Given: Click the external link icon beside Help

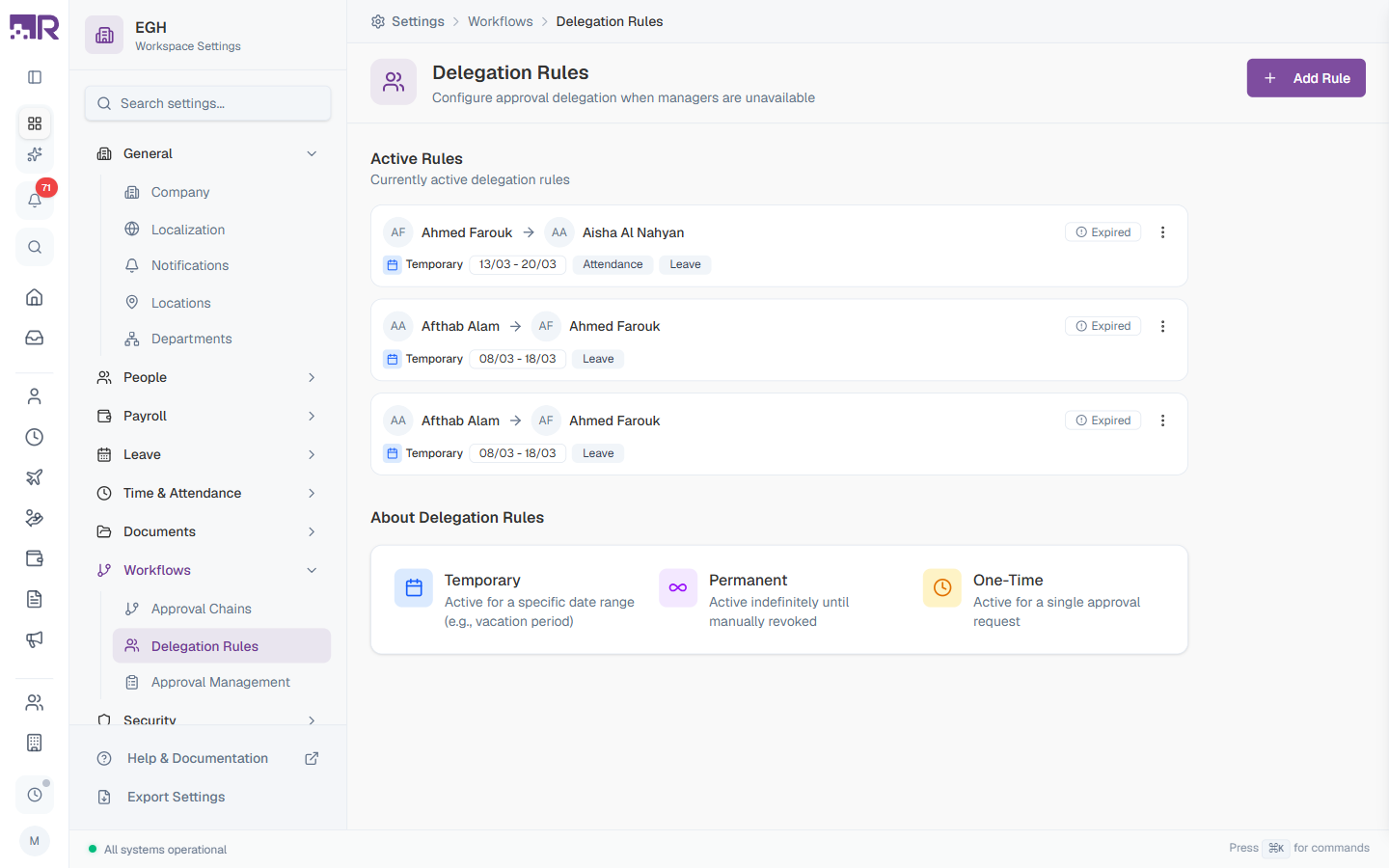Looking at the screenshot, I should point(312,758).
